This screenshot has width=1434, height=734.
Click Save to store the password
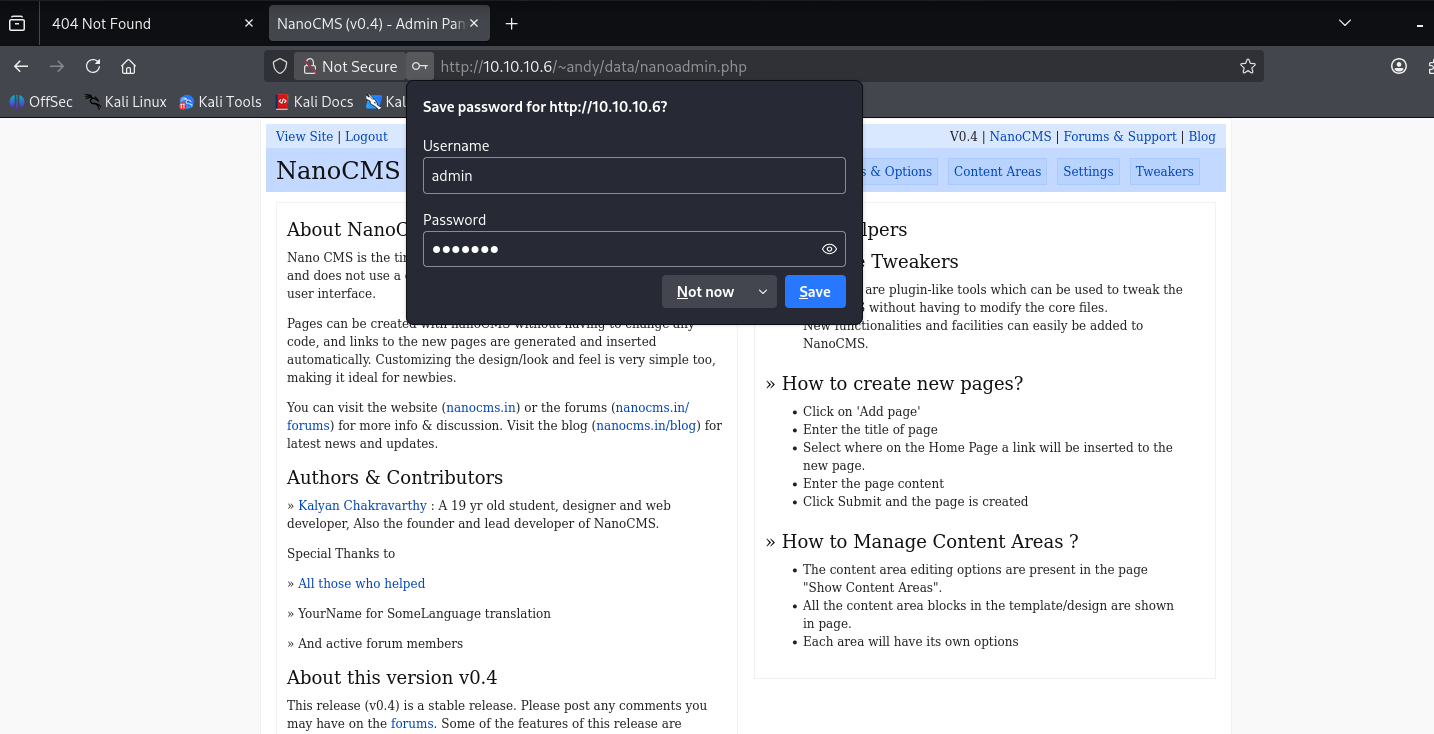(x=815, y=292)
